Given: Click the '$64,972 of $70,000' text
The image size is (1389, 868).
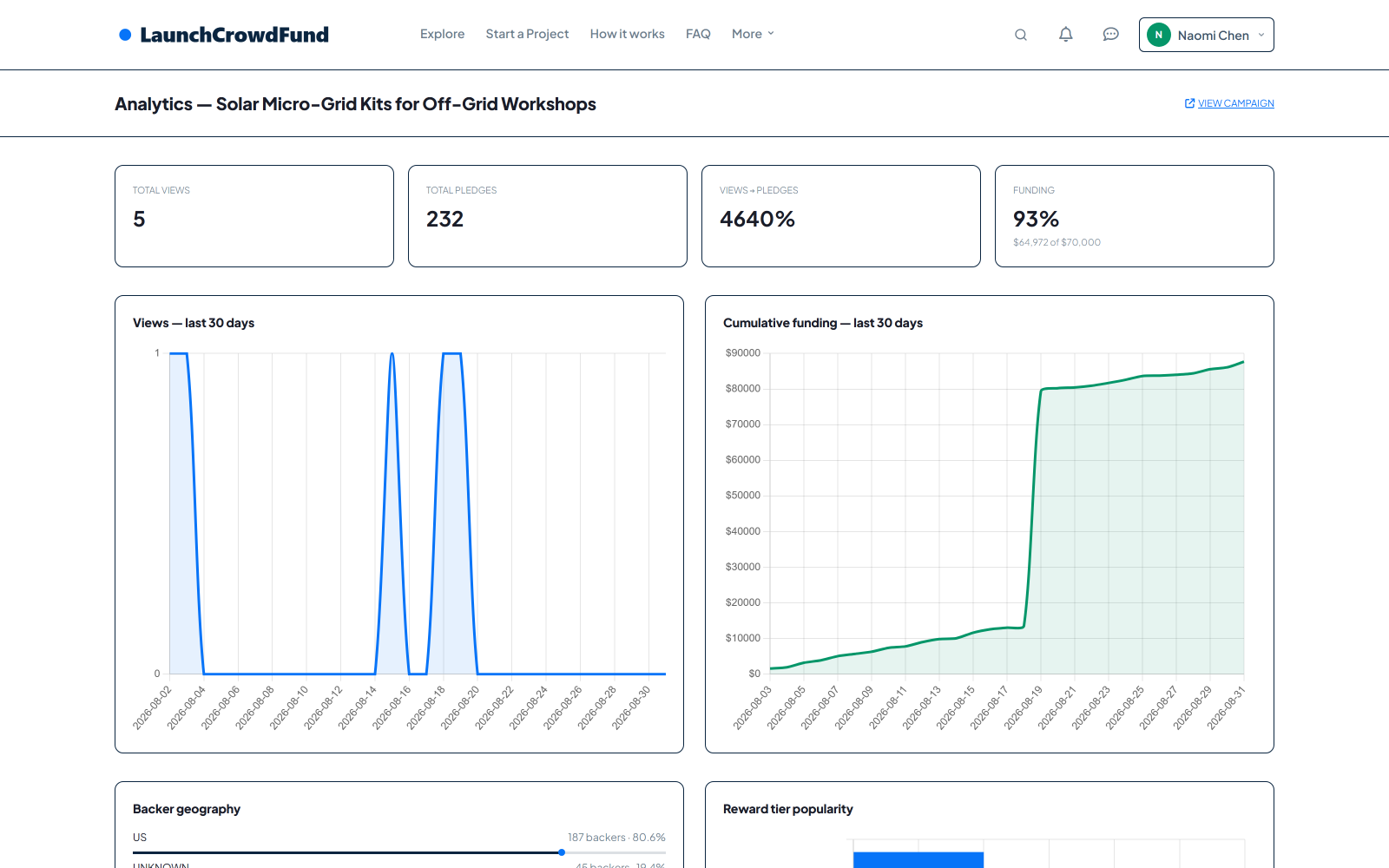Looking at the screenshot, I should pyautogui.click(x=1057, y=242).
